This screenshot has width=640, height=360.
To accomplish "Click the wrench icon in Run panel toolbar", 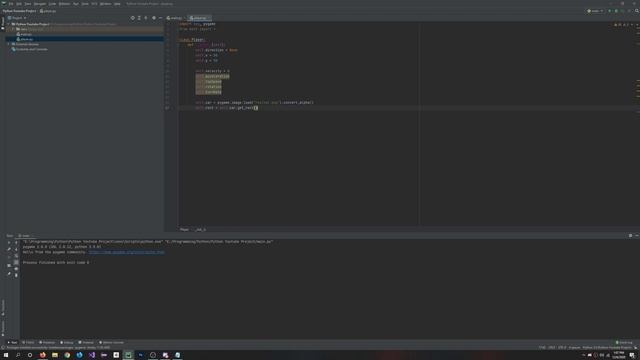I will (x=9, y=249).
